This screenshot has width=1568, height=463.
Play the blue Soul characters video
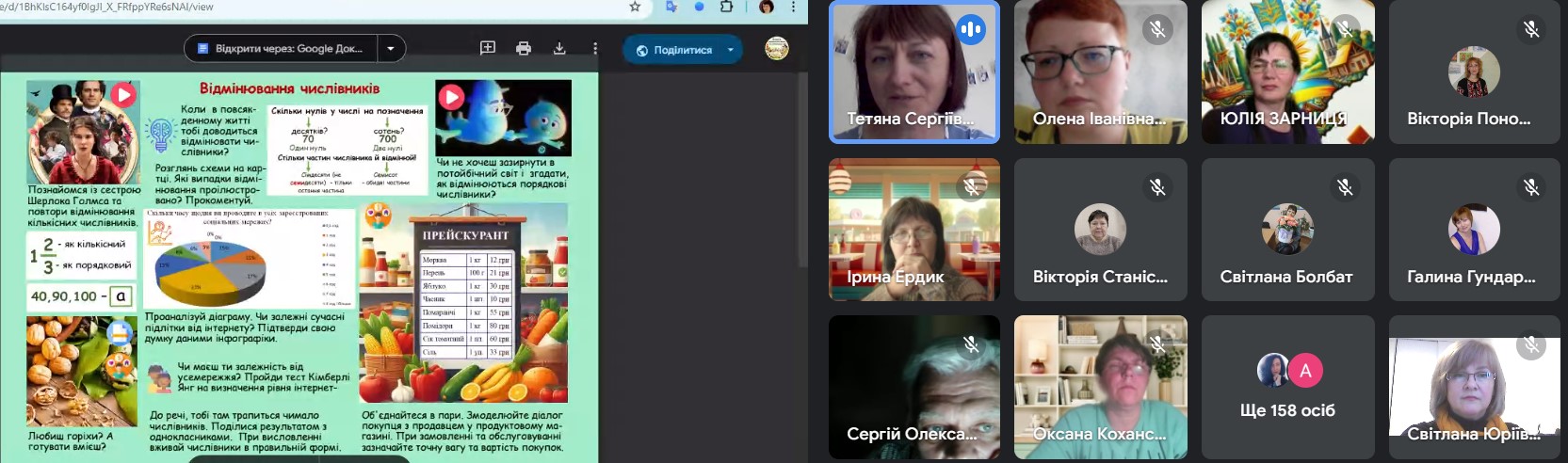[451, 96]
